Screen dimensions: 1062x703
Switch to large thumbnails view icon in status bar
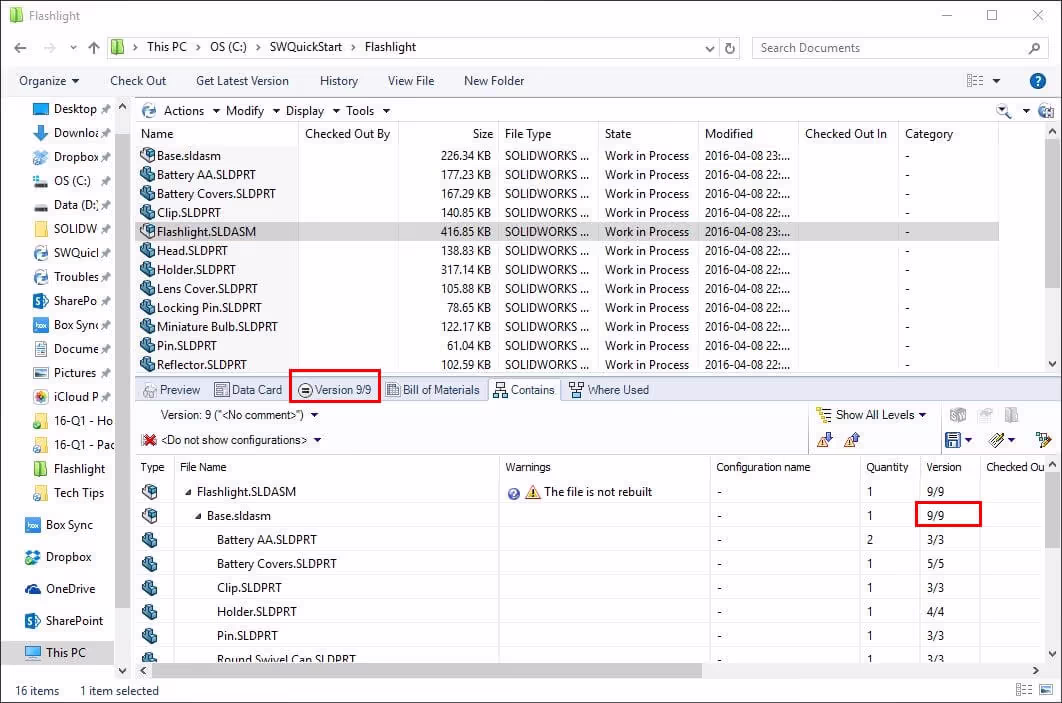pyautogui.click(x=1046, y=689)
